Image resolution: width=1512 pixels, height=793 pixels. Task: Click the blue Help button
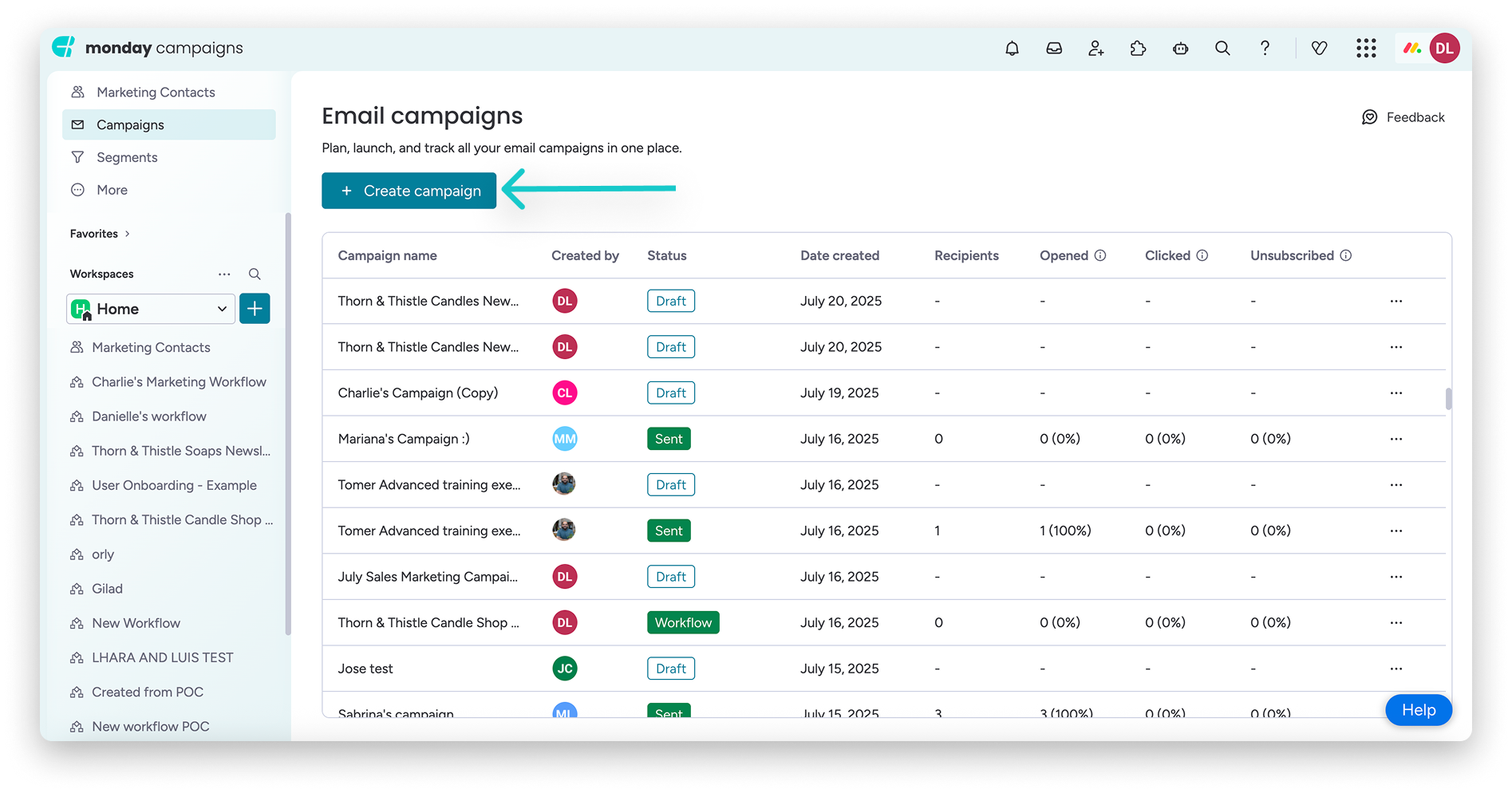[1418, 710]
